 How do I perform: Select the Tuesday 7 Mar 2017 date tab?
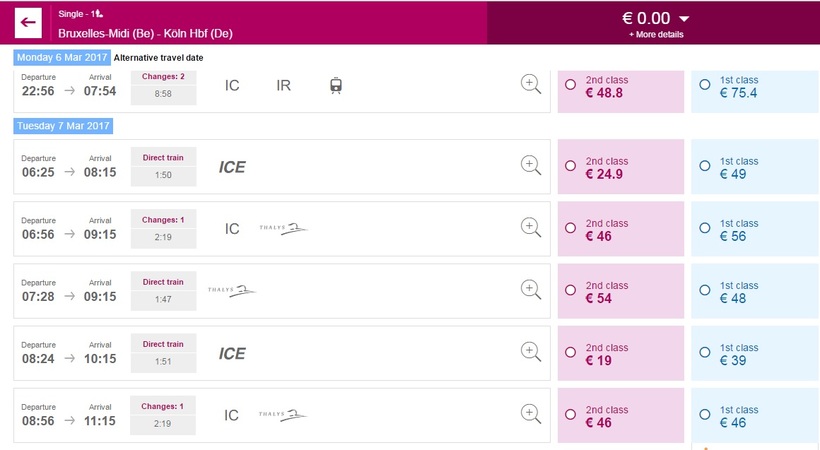click(x=63, y=126)
